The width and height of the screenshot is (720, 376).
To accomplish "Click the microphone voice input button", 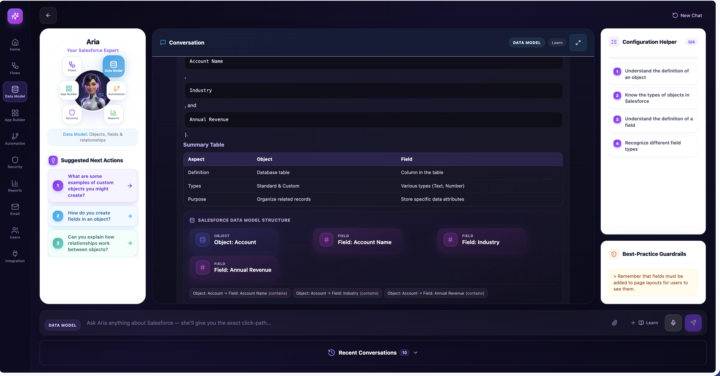I will coord(673,323).
